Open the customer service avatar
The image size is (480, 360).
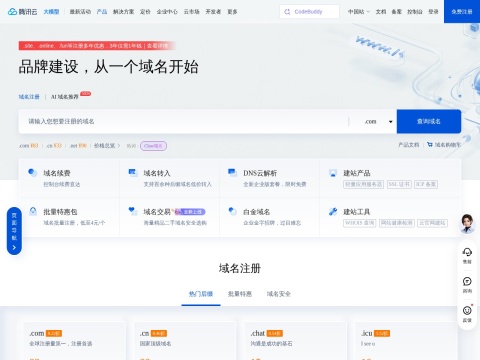(467, 223)
